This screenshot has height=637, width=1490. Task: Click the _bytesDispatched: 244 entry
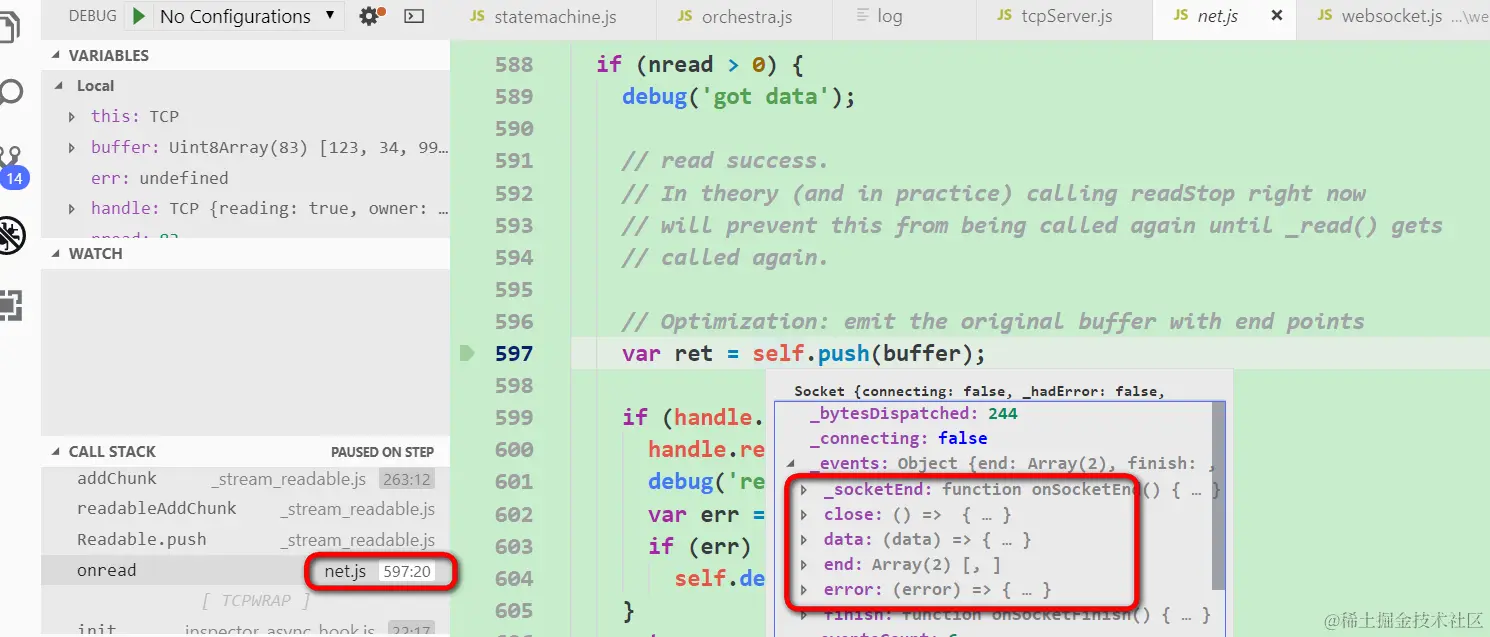(x=913, y=414)
